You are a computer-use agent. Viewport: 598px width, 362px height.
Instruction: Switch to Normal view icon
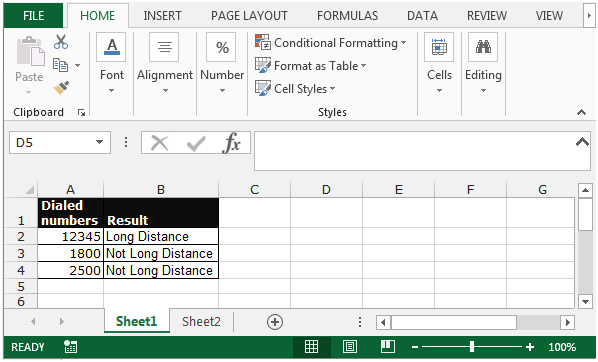click(x=311, y=347)
